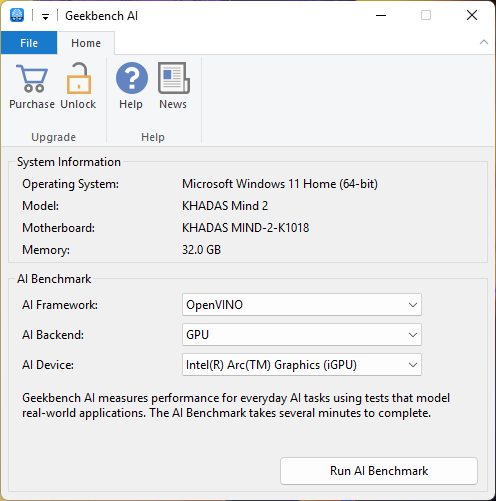496x501 pixels.
Task: Minimize the Geekbench AI window
Action: 381,15
